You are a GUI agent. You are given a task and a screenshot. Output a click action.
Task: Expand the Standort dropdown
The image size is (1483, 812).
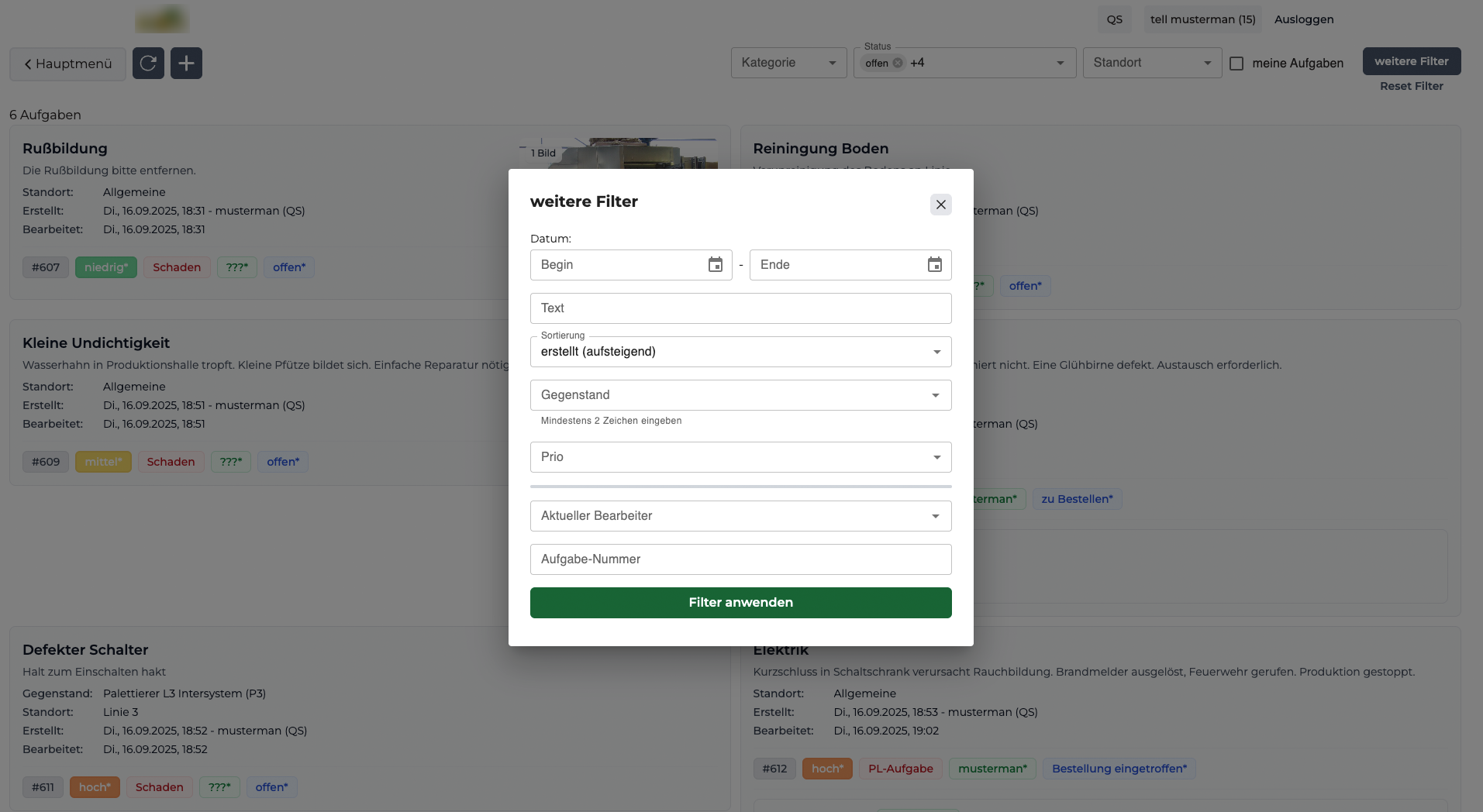click(x=1151, y=63)
